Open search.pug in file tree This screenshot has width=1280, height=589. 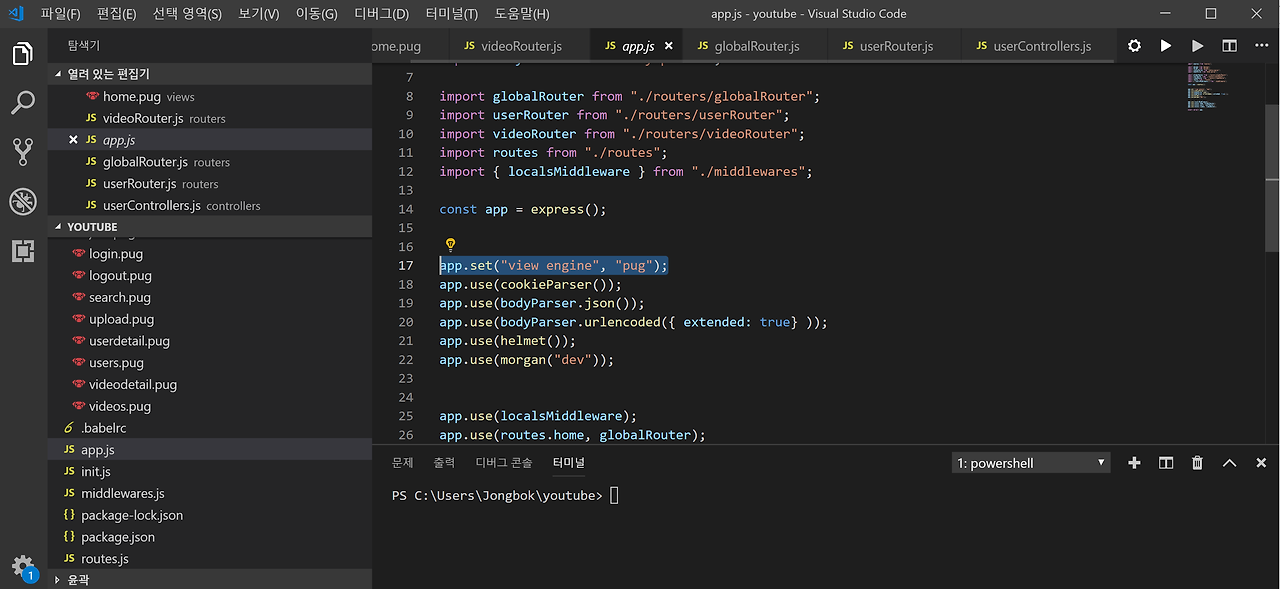210,297
